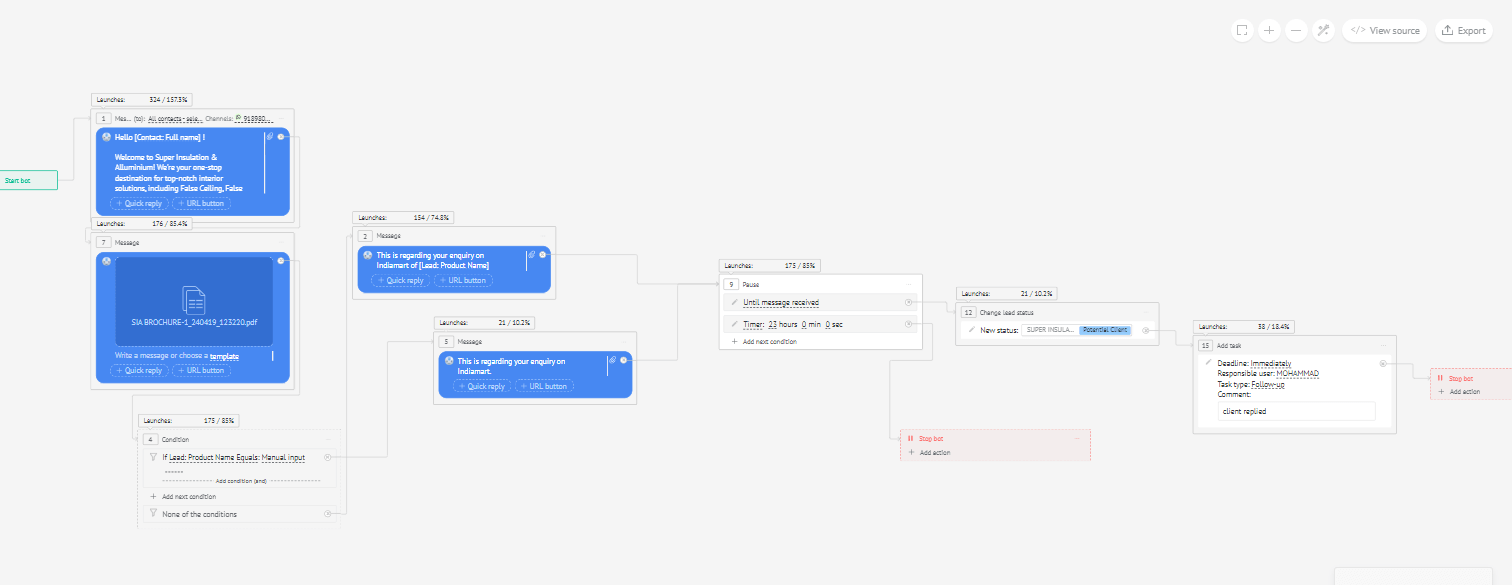Add URL button to brochure message
The image size is (1512, 585).
(201, 370)
